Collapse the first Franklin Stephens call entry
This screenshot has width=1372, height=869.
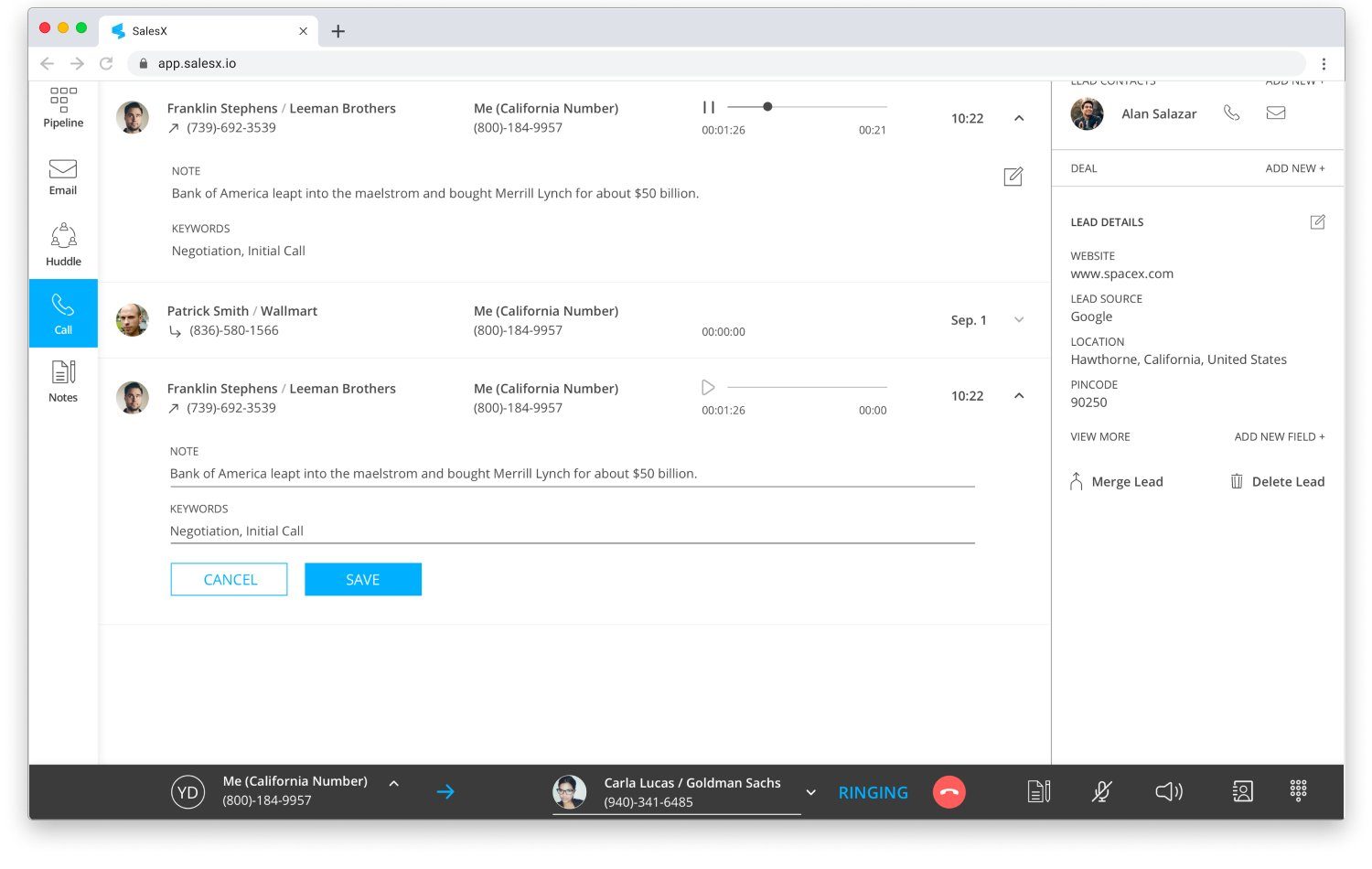point(1019,118)
